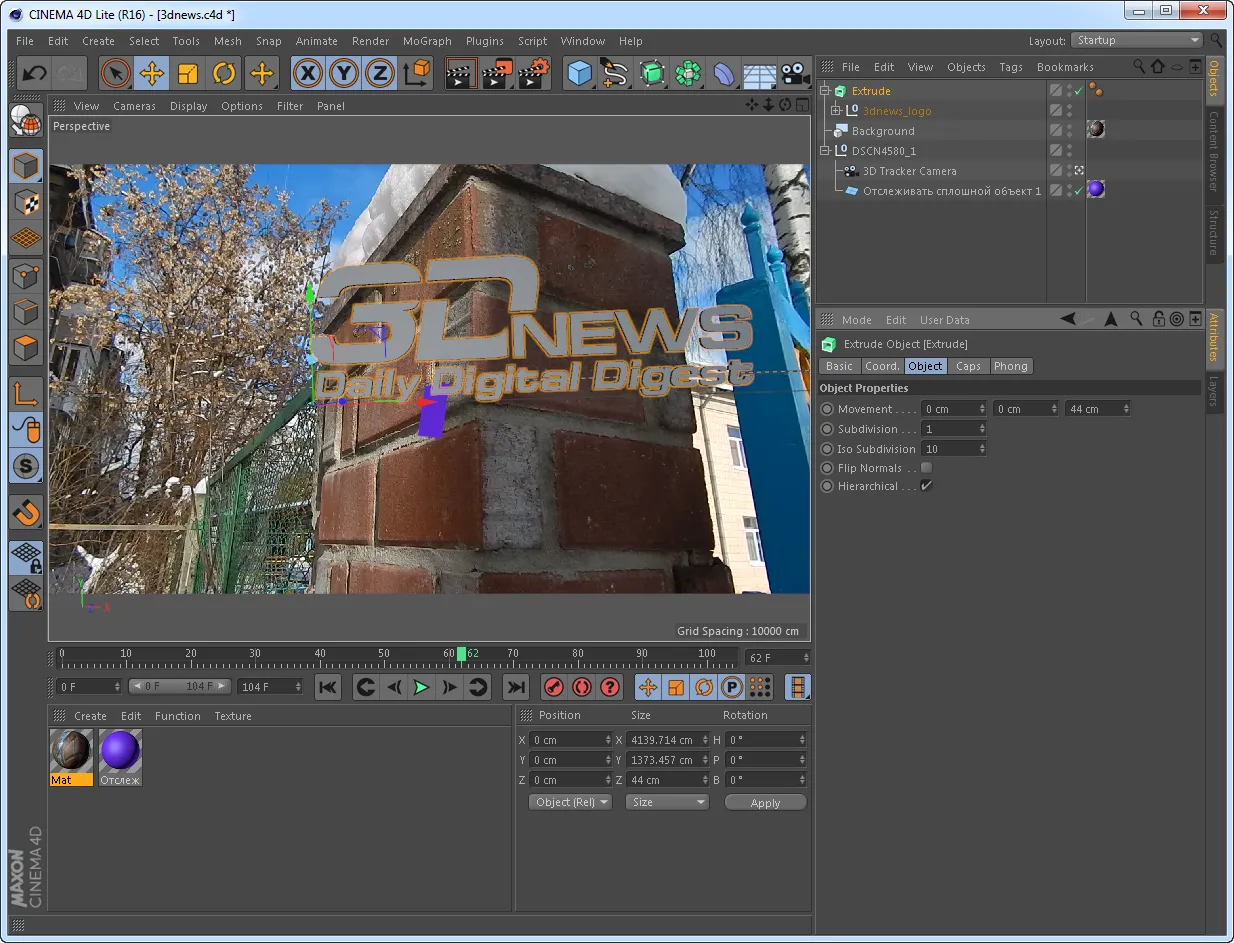Image resolution: width=1234 pixels, height=943 pixels.
Task: Click the Apply button
Action: point(765,803)
